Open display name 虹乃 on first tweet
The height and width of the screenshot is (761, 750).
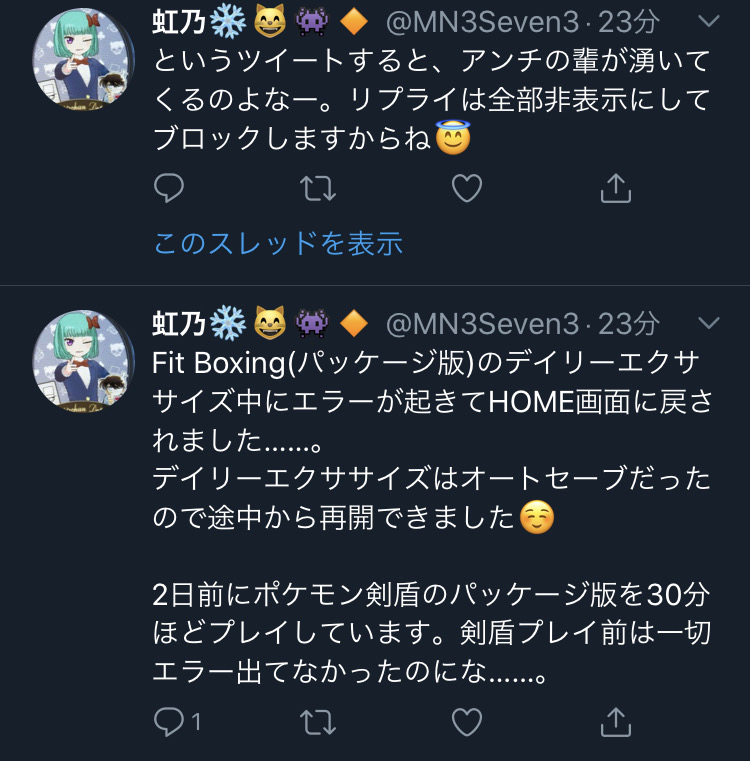pos(178,22)
